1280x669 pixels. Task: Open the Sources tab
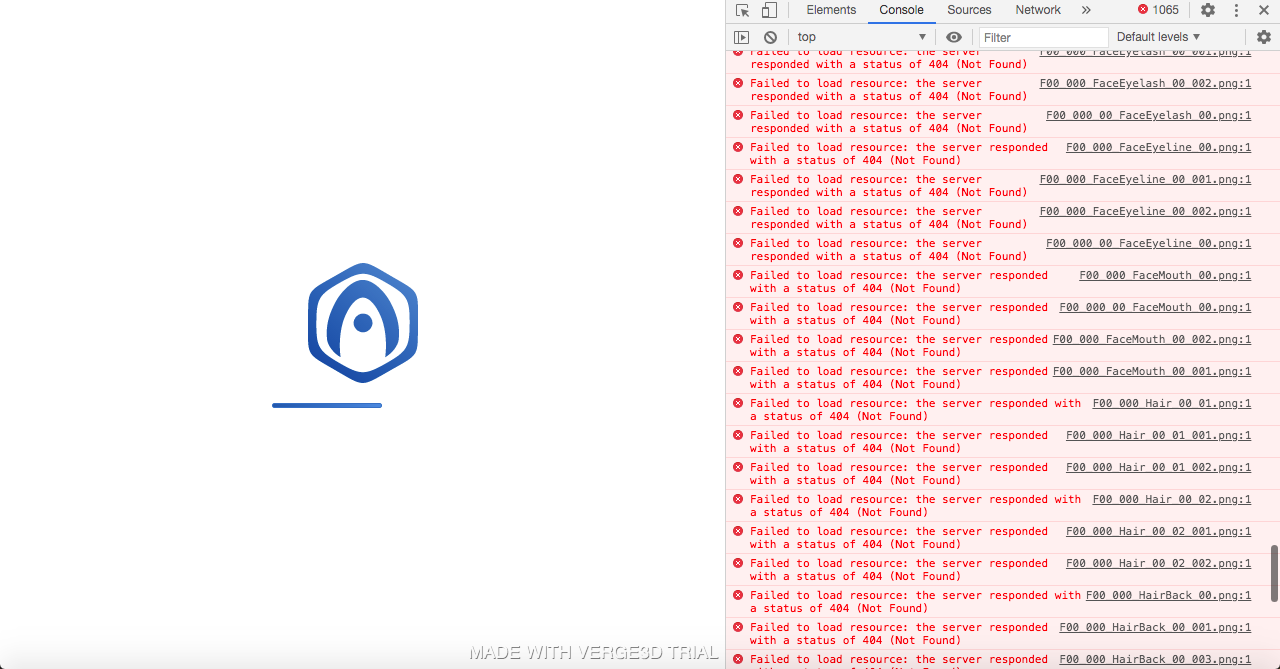(969, 10)
